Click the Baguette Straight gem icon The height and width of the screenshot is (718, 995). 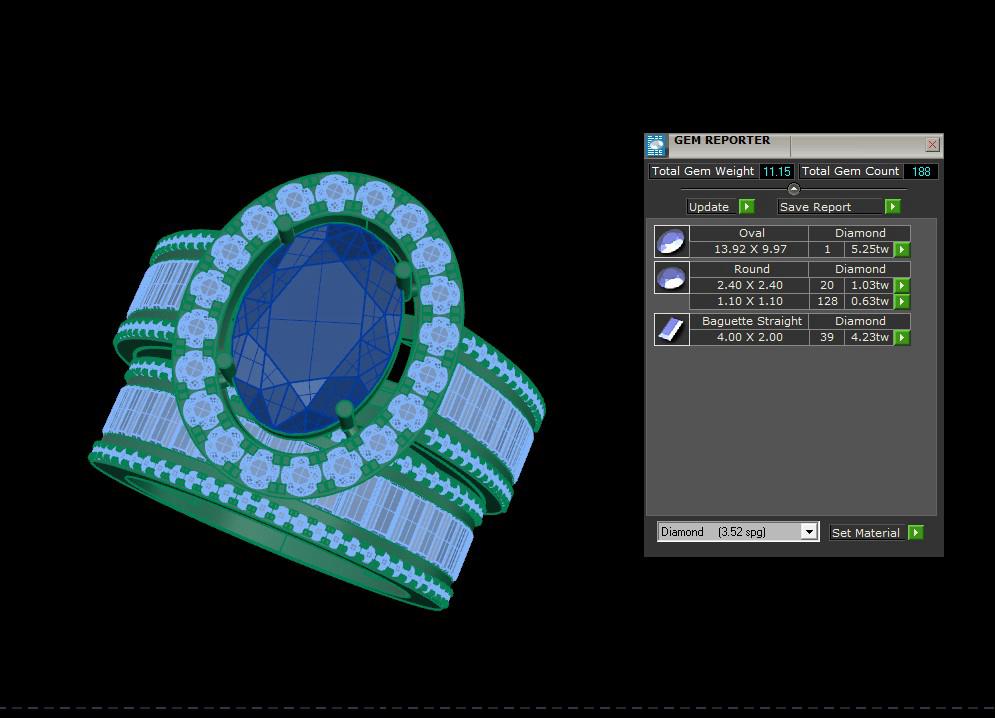point(671,329)
